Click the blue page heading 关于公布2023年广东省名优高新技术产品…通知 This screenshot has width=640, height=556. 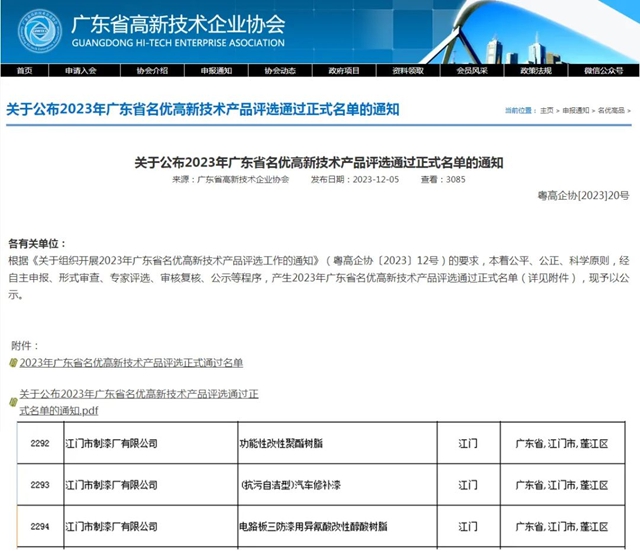click(203, 109)
